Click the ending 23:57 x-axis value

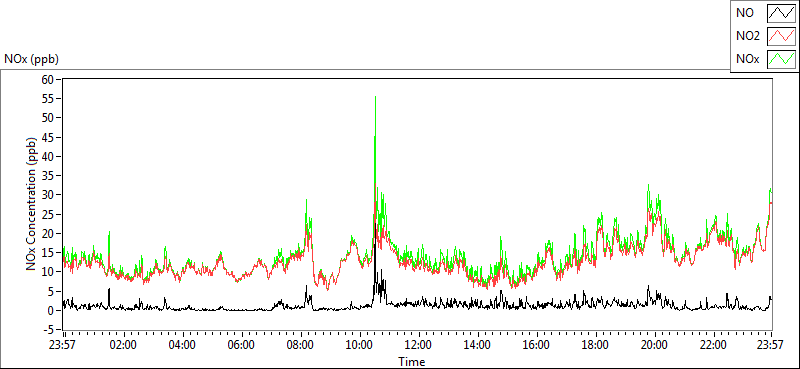pyautogui.click(x=771, y=344)
